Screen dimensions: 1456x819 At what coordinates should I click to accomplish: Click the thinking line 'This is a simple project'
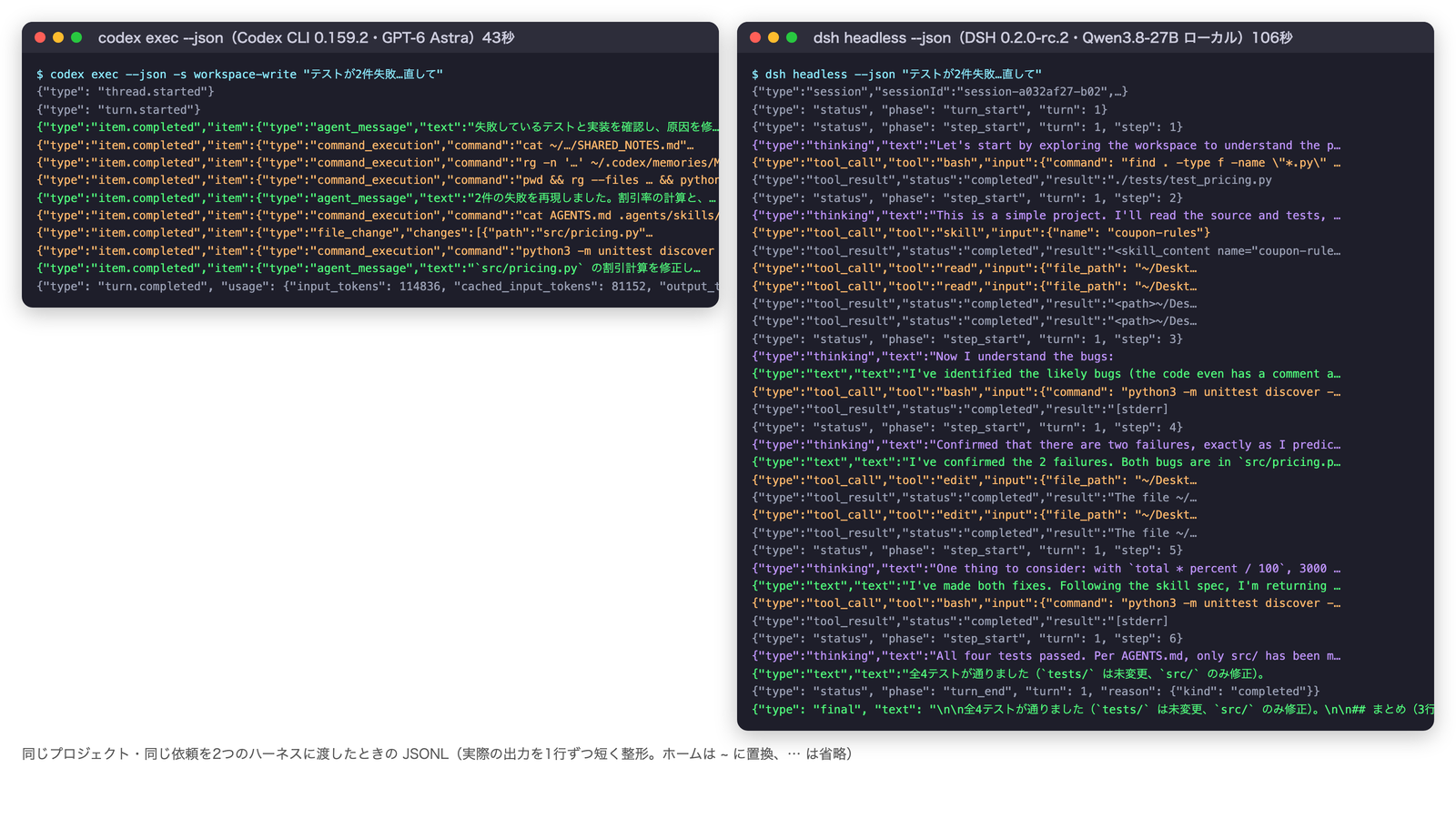pos(1046,215)
